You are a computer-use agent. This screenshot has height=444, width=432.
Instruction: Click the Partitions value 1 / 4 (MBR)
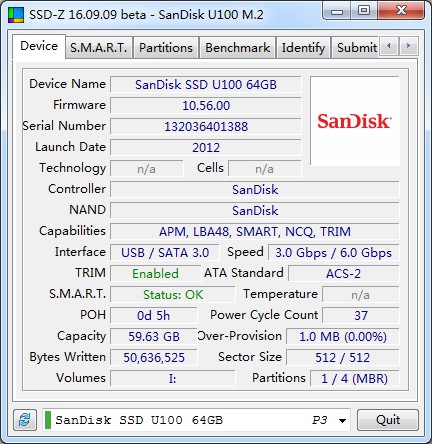pyautogui.click(x=354, y=379)
